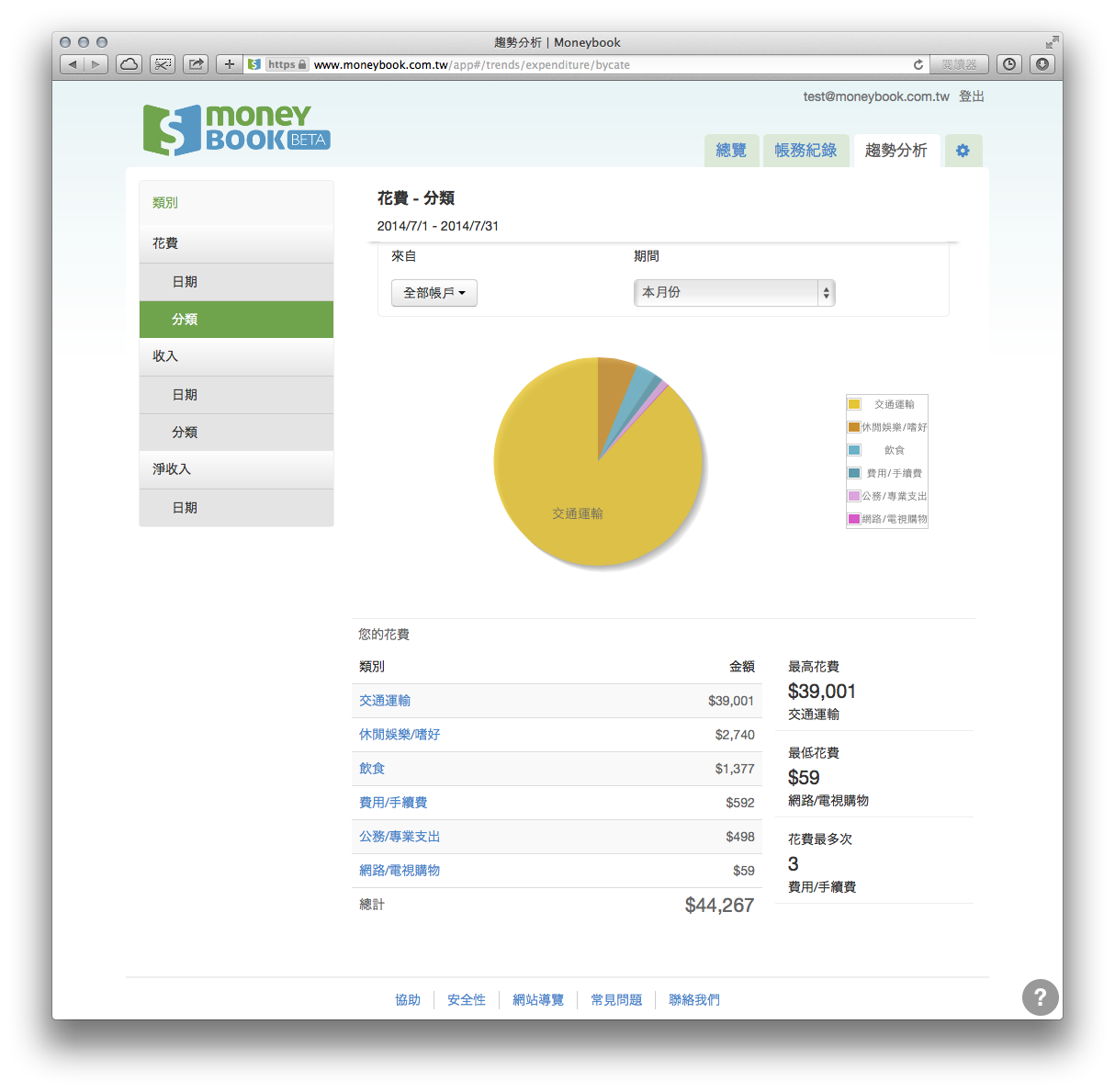Open the 常見問題 FAQ link
The width and height of the screenshot is (1115, 1092).
click(x=616, y=999)
